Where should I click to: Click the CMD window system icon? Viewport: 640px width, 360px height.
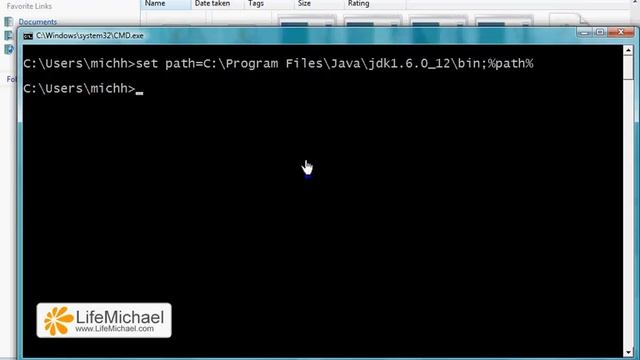[x=28, y=36]
